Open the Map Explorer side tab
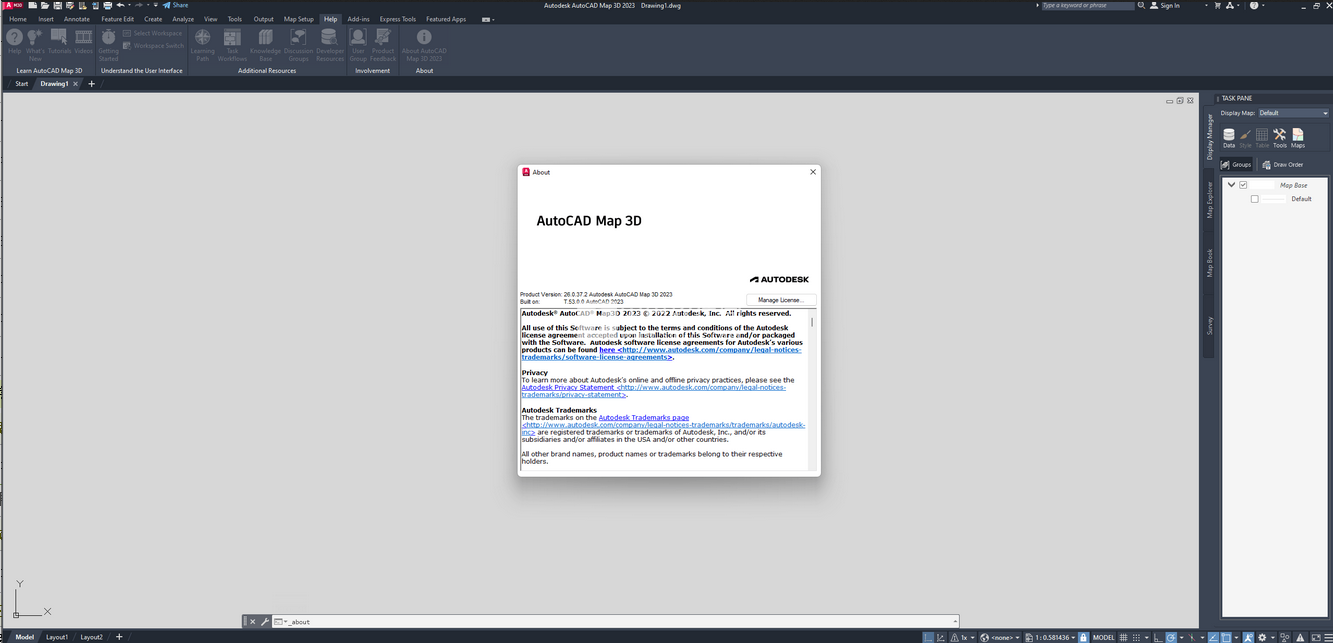The height and width of the screenshot is (643, 1333). click(x=1210, y=199)
